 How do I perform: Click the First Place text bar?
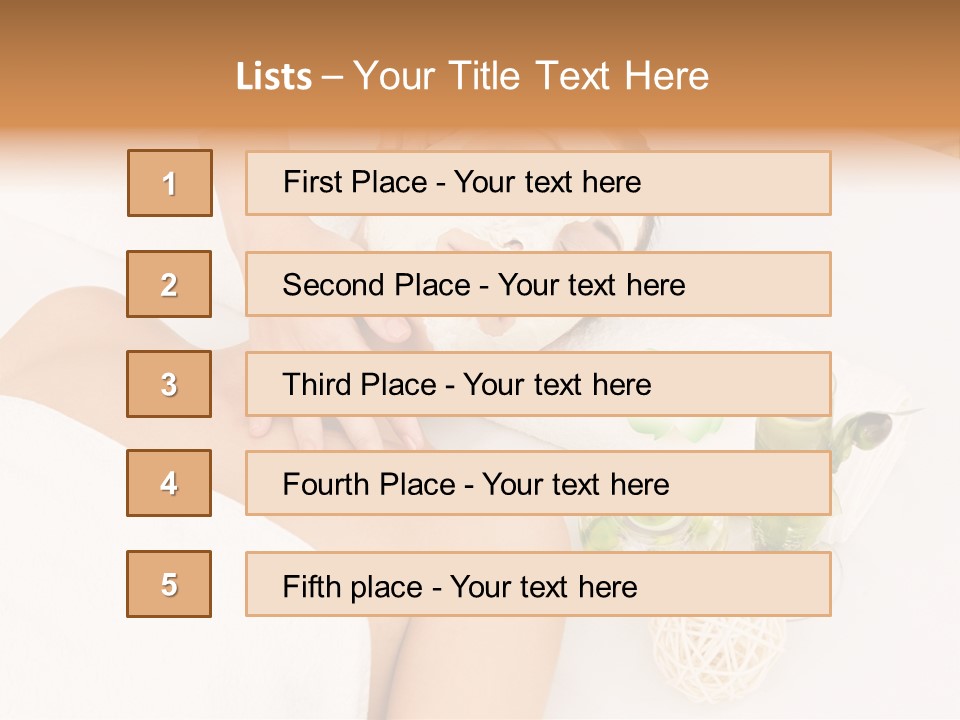[x=538, y=183]
